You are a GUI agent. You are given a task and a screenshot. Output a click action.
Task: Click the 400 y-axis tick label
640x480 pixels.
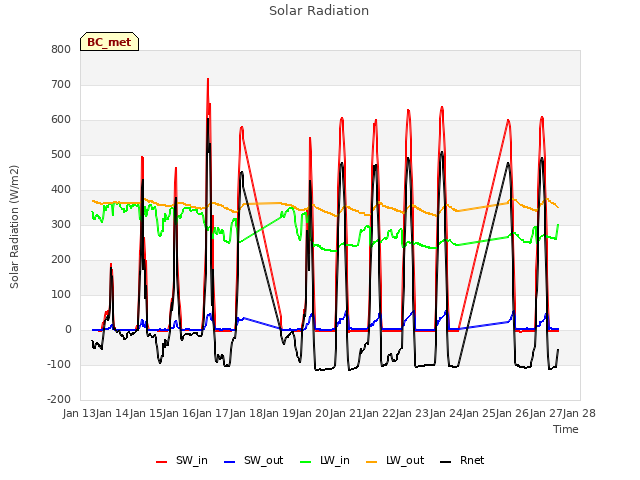pyautogui.click(x=61, y=190)
